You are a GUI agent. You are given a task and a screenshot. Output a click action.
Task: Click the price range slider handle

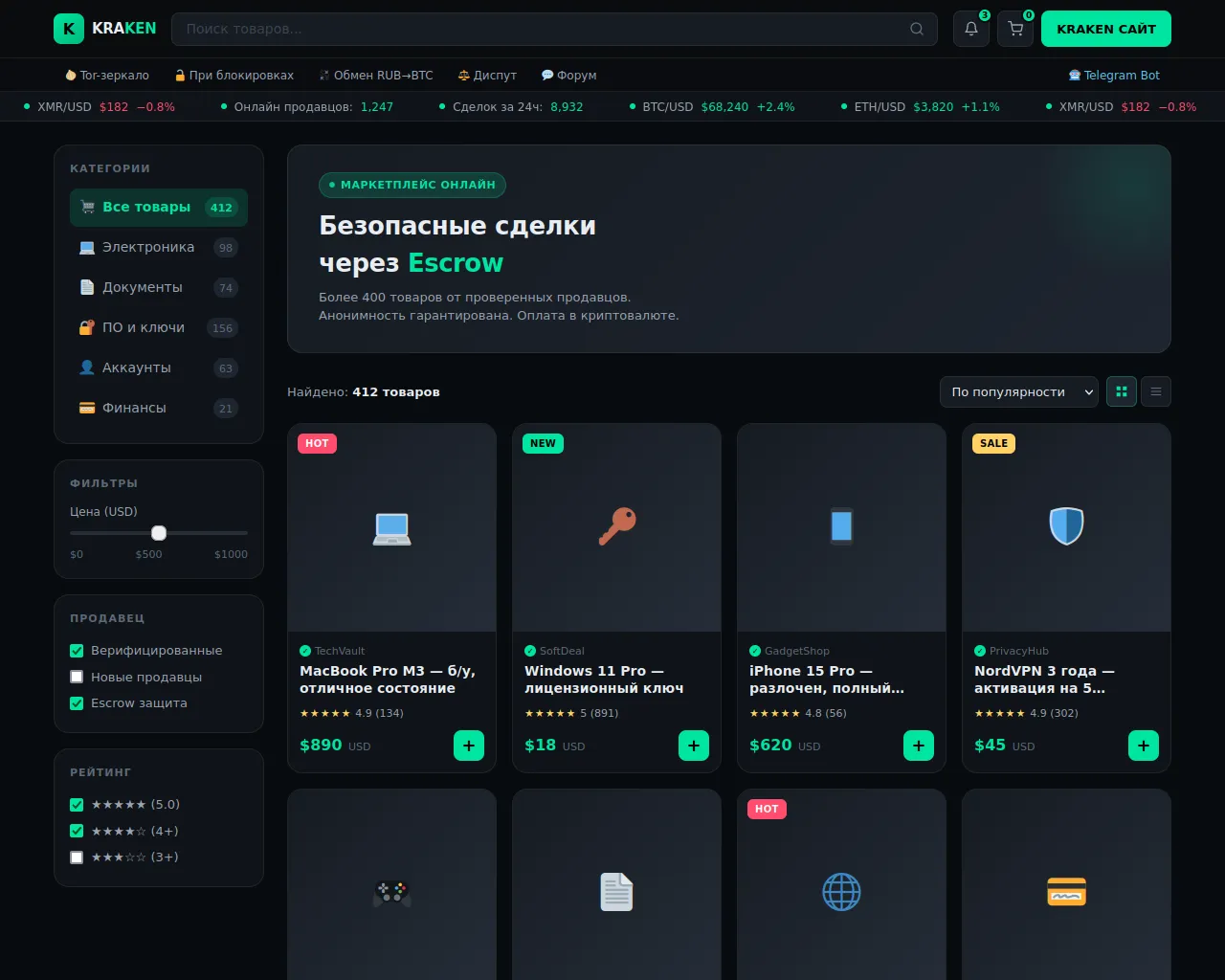pos(159,533)
